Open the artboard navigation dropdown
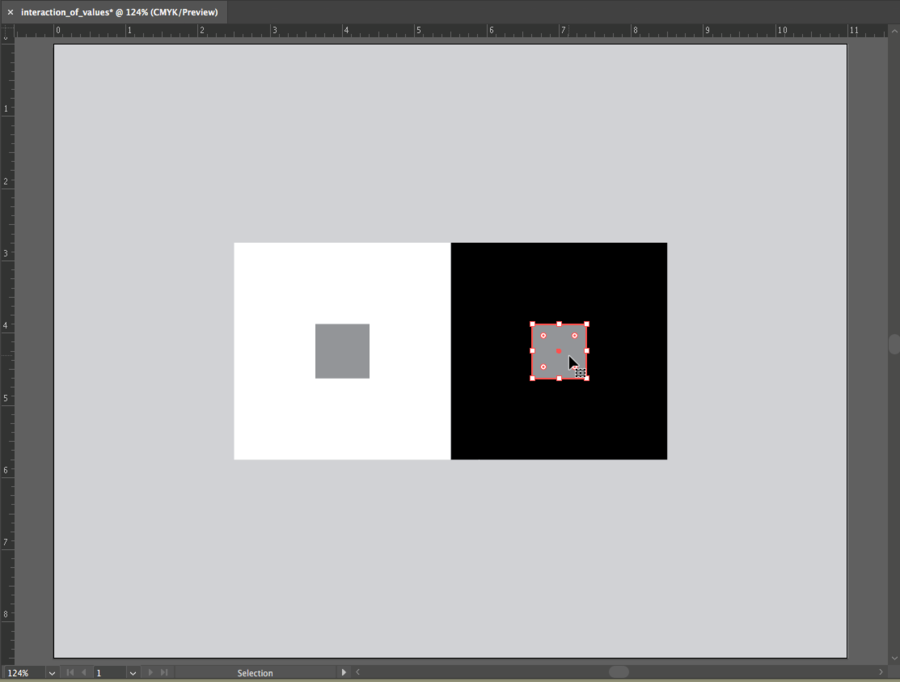The height and width of the screenshot is (682, 900). click(x=133, y=673)
